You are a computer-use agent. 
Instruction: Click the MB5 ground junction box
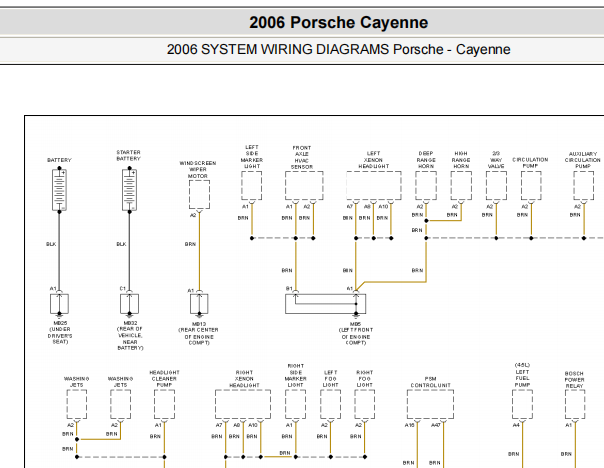tap(325, 304)
